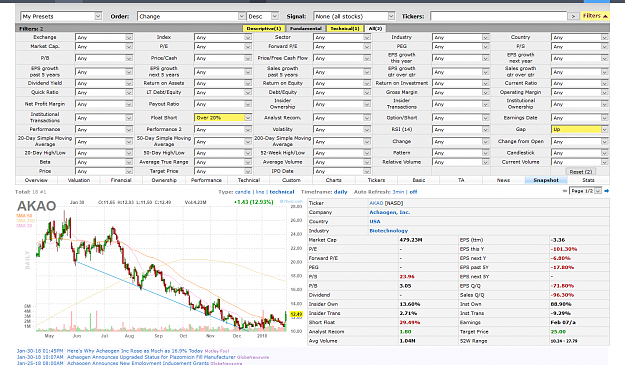Screen dimensions: 625x365
Task: Open the Overview view tab
Action: tap(36, 180)
